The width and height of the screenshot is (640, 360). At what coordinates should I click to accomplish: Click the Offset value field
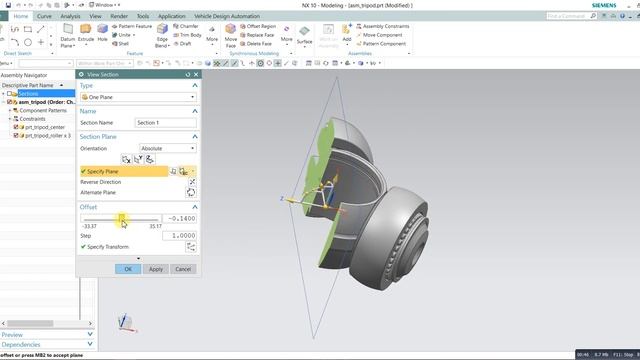pyautogui.click(x=179, y=219)
